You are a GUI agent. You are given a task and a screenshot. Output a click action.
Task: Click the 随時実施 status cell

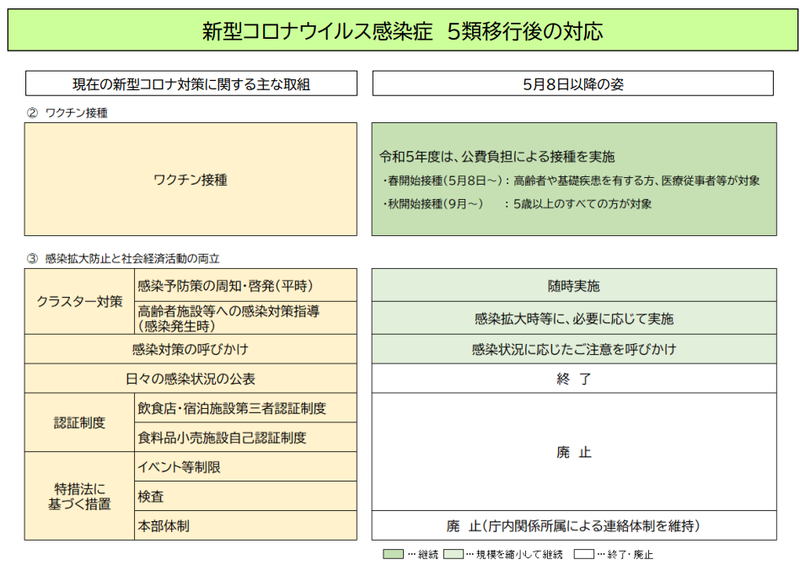click(x=574, y=285)
